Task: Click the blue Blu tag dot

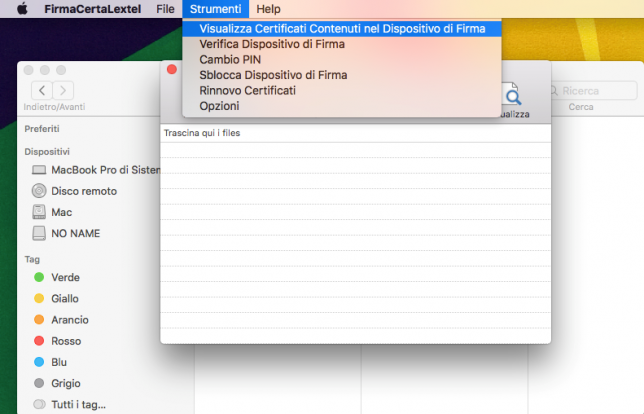Action: [39, 362]
